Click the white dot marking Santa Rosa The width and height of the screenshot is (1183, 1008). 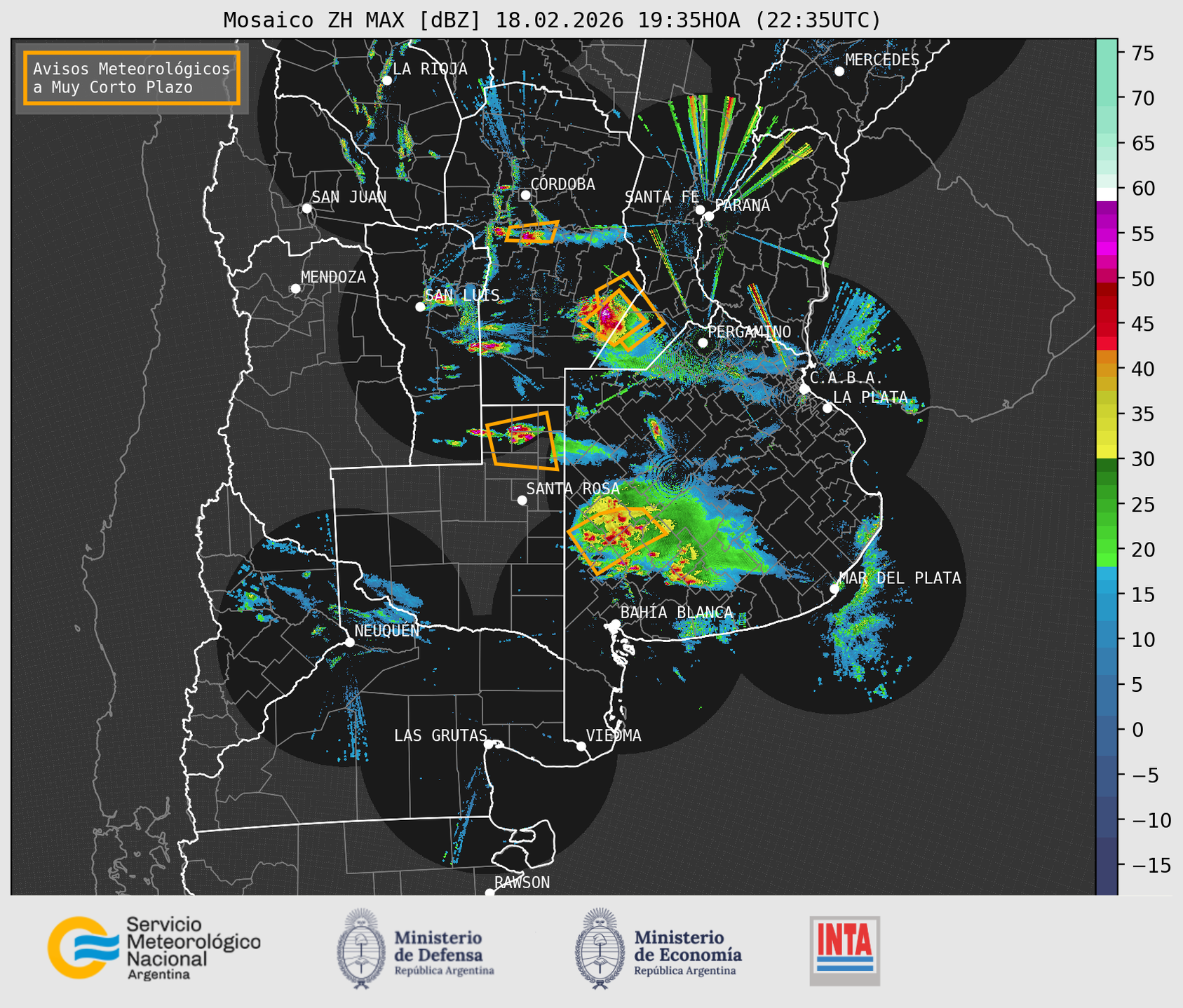[x=522, y=500]
